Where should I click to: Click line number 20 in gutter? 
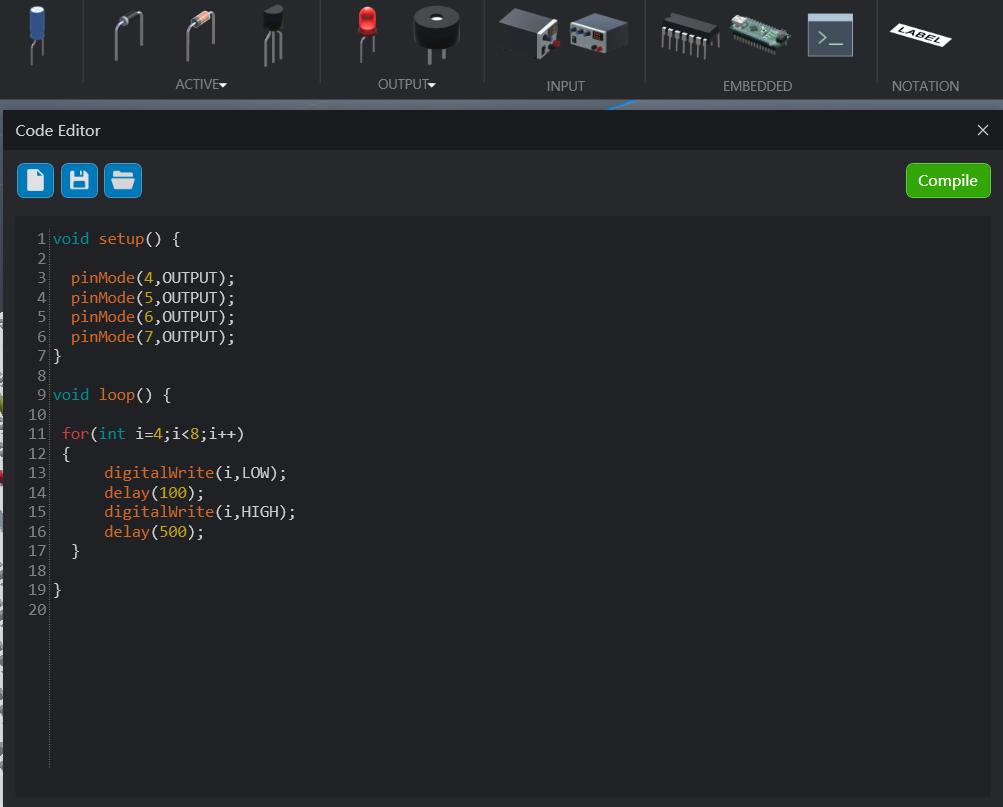37,609
